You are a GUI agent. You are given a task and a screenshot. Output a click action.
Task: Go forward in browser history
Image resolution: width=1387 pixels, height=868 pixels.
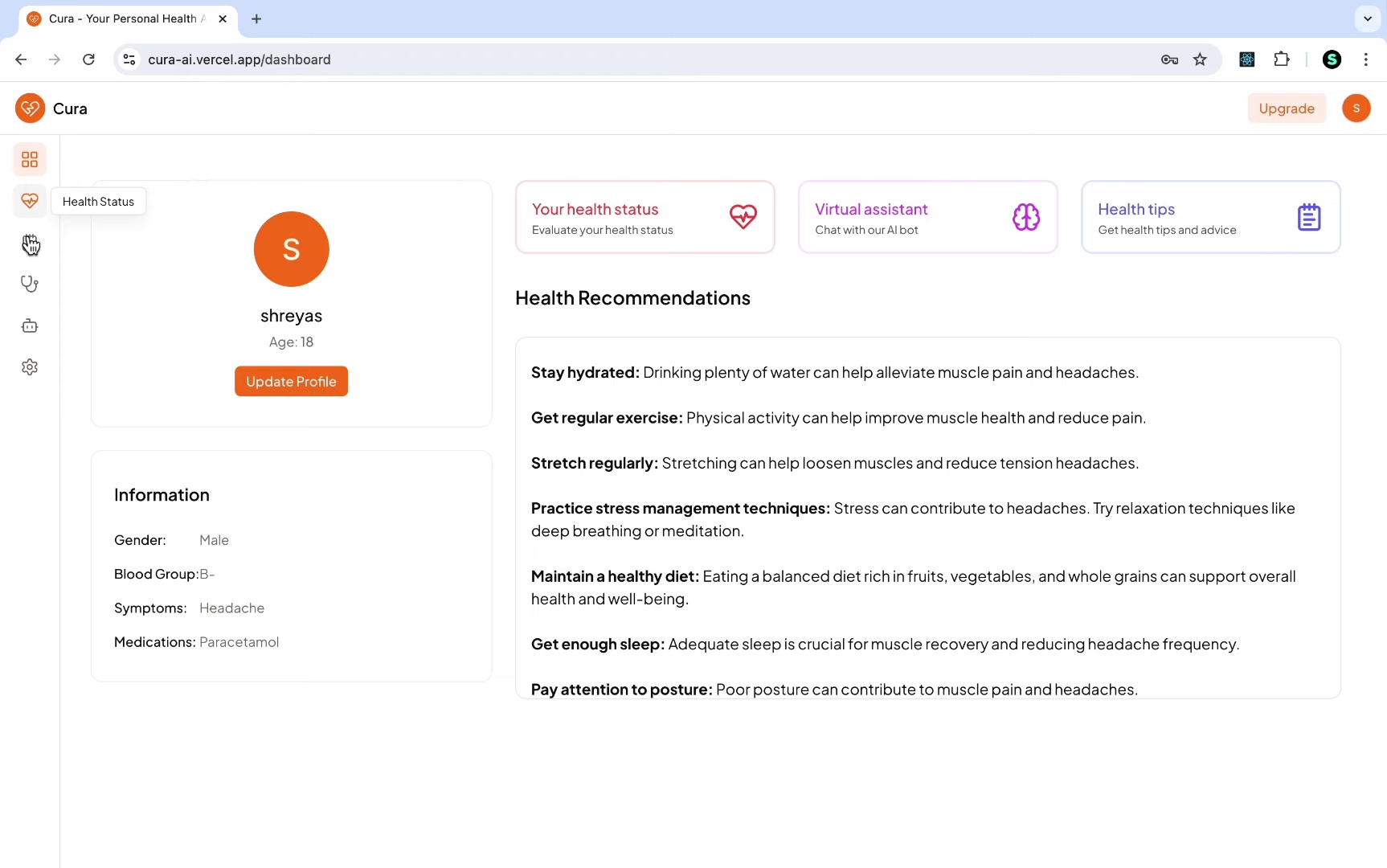(55, 59)
